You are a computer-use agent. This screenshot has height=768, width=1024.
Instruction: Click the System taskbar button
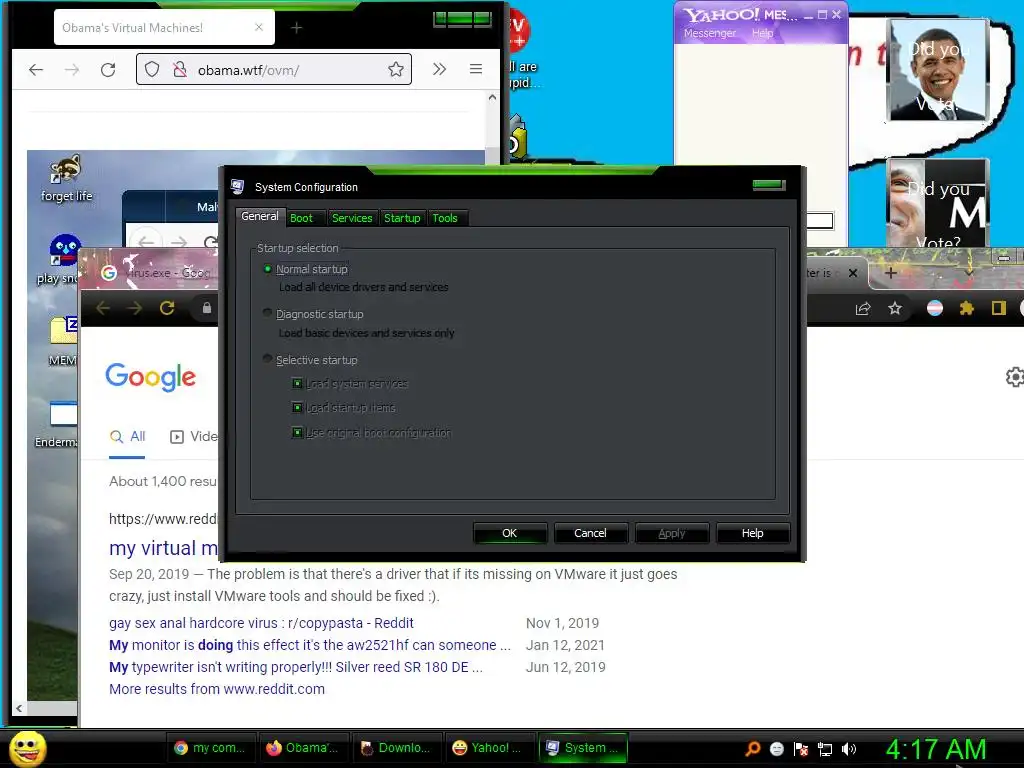tap(583, 748)
